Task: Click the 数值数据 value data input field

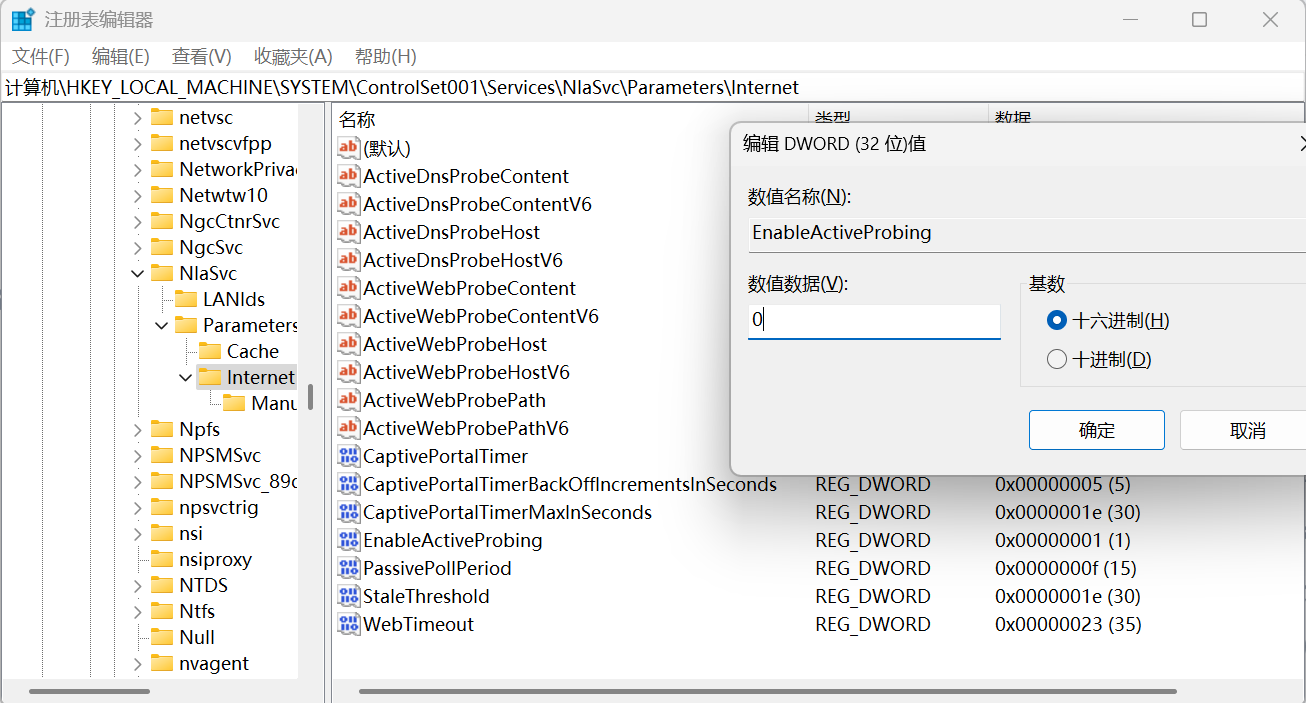Action: coord(873,321)
